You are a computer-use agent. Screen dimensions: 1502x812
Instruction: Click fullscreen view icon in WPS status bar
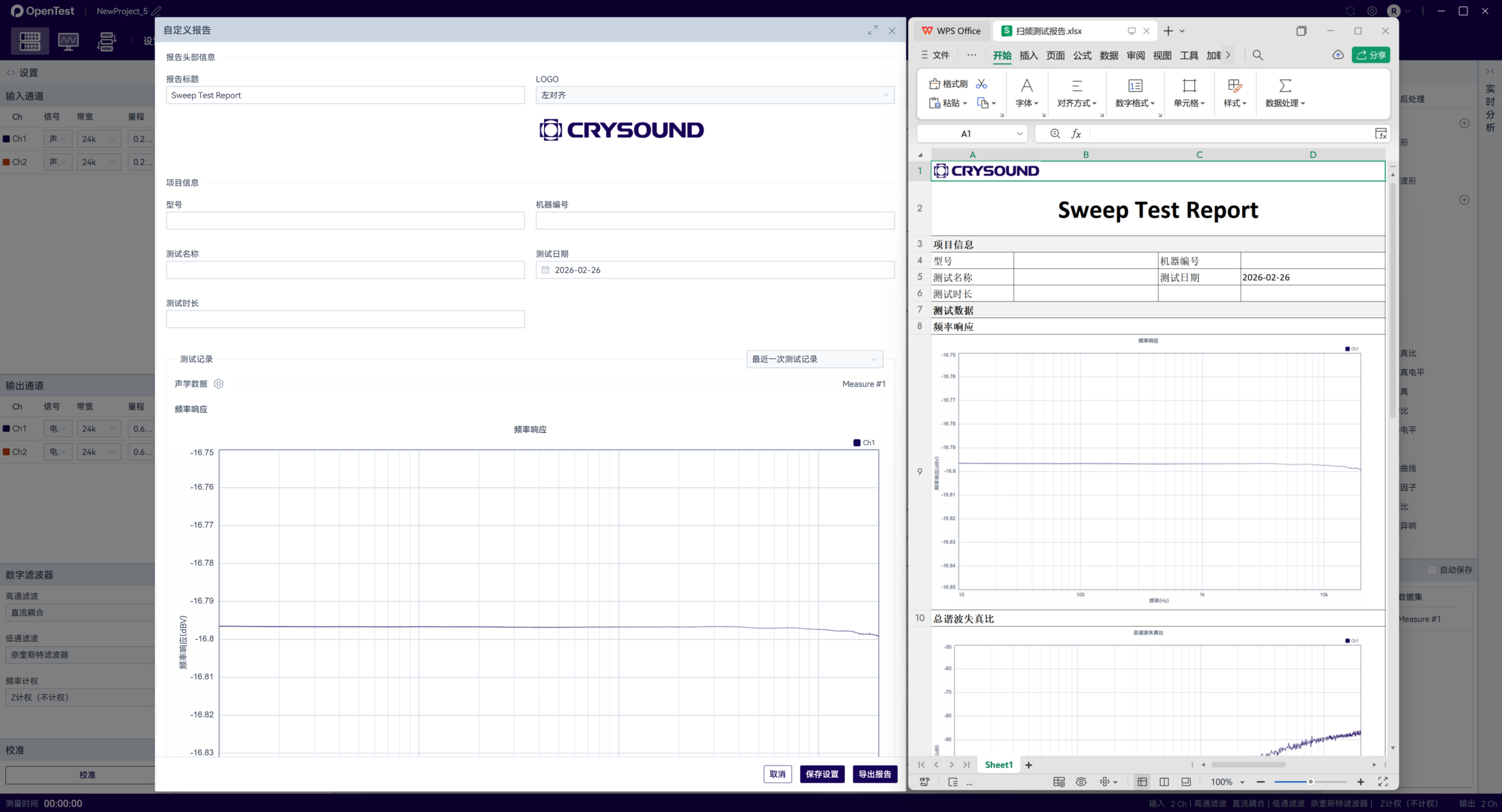(1383, 781)
